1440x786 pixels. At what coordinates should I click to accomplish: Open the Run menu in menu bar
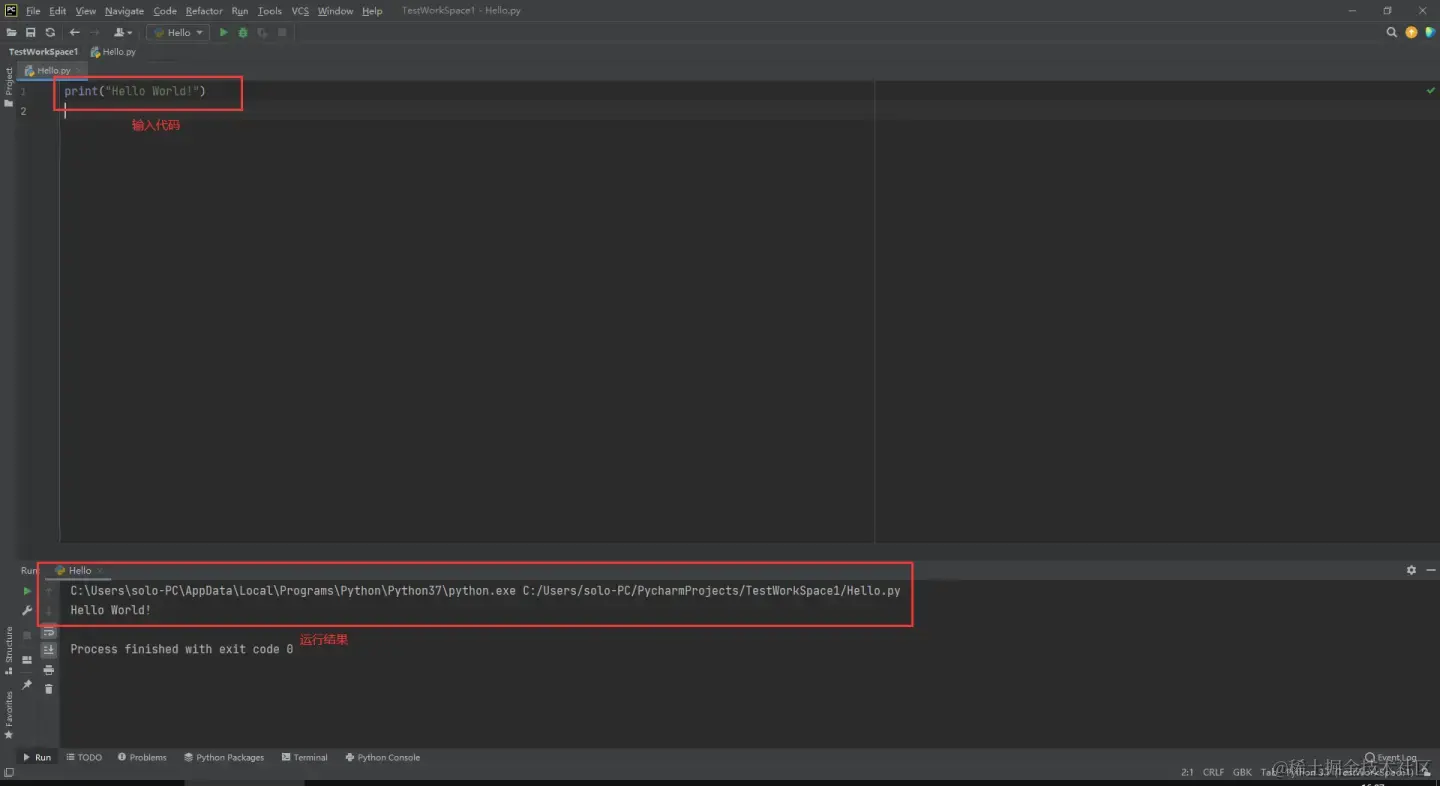[240, 11]
